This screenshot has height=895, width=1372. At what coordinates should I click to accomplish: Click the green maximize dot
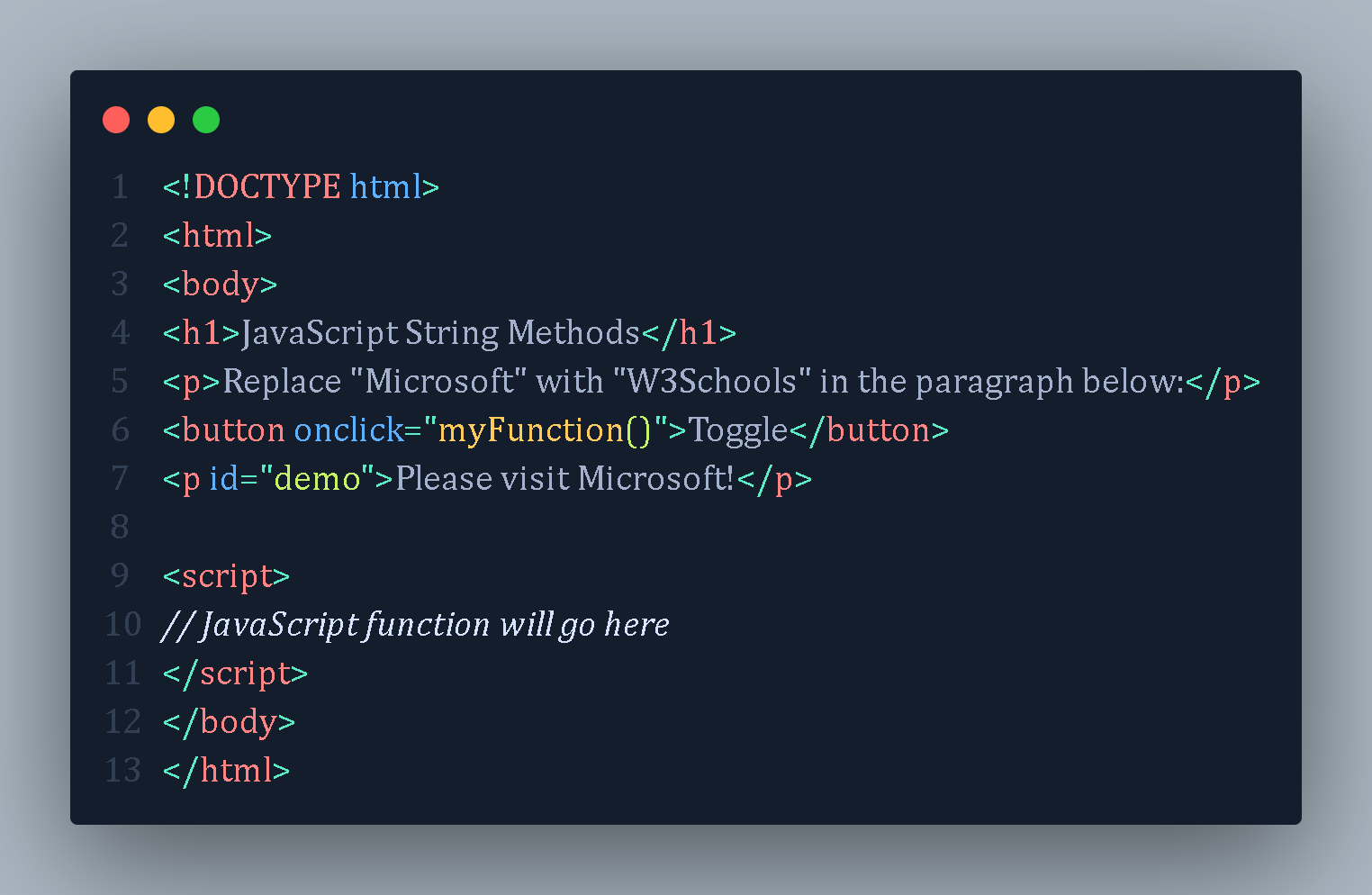206,120
